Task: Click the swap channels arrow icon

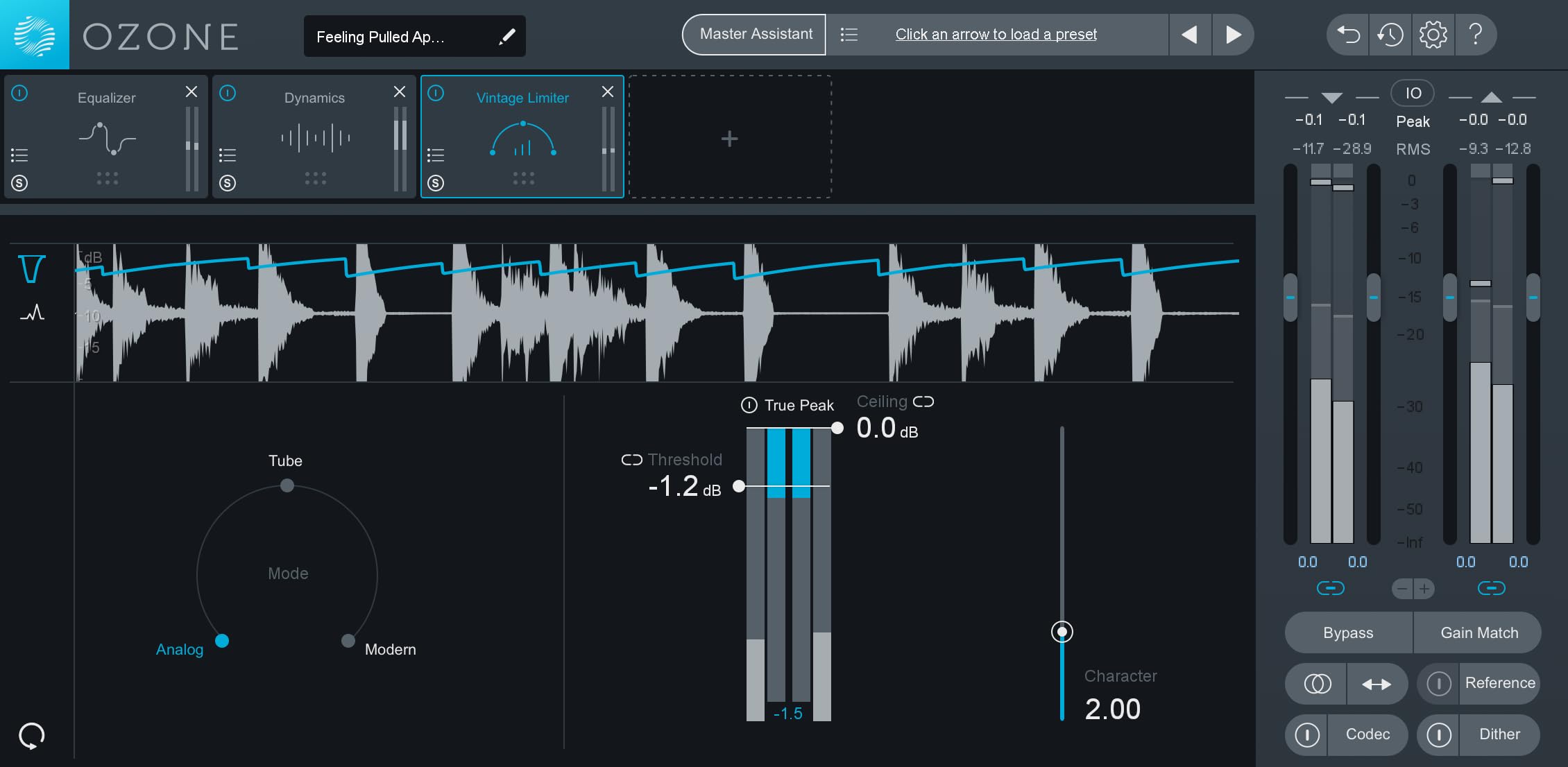Action: (x=1377, y=684)
